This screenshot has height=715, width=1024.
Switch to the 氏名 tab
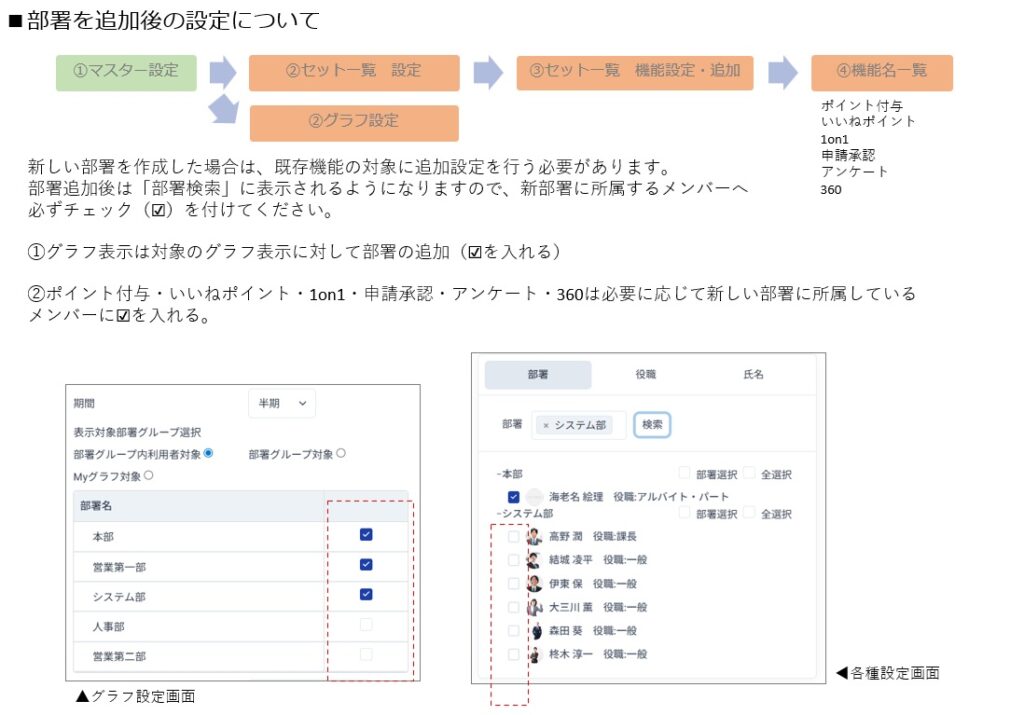tap(752, 375)
